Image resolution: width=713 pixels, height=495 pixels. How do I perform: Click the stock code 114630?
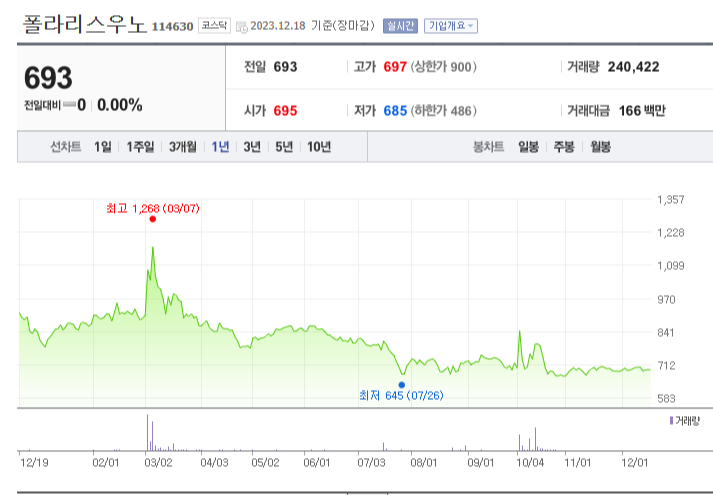tap(172, 26)
